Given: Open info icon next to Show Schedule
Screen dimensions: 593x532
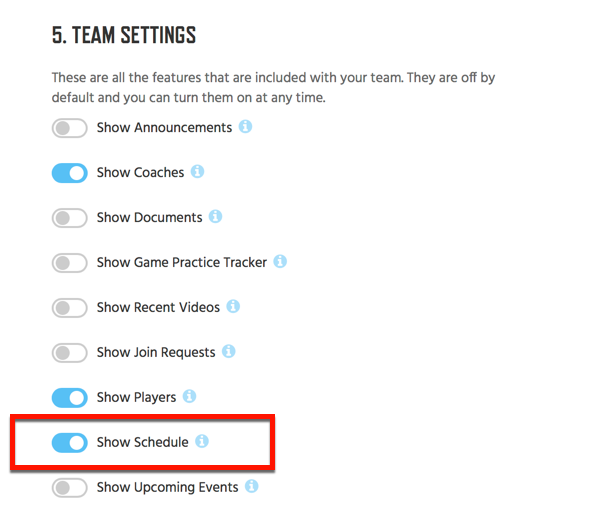Looking at the screenshot, I should click(202, 441).
